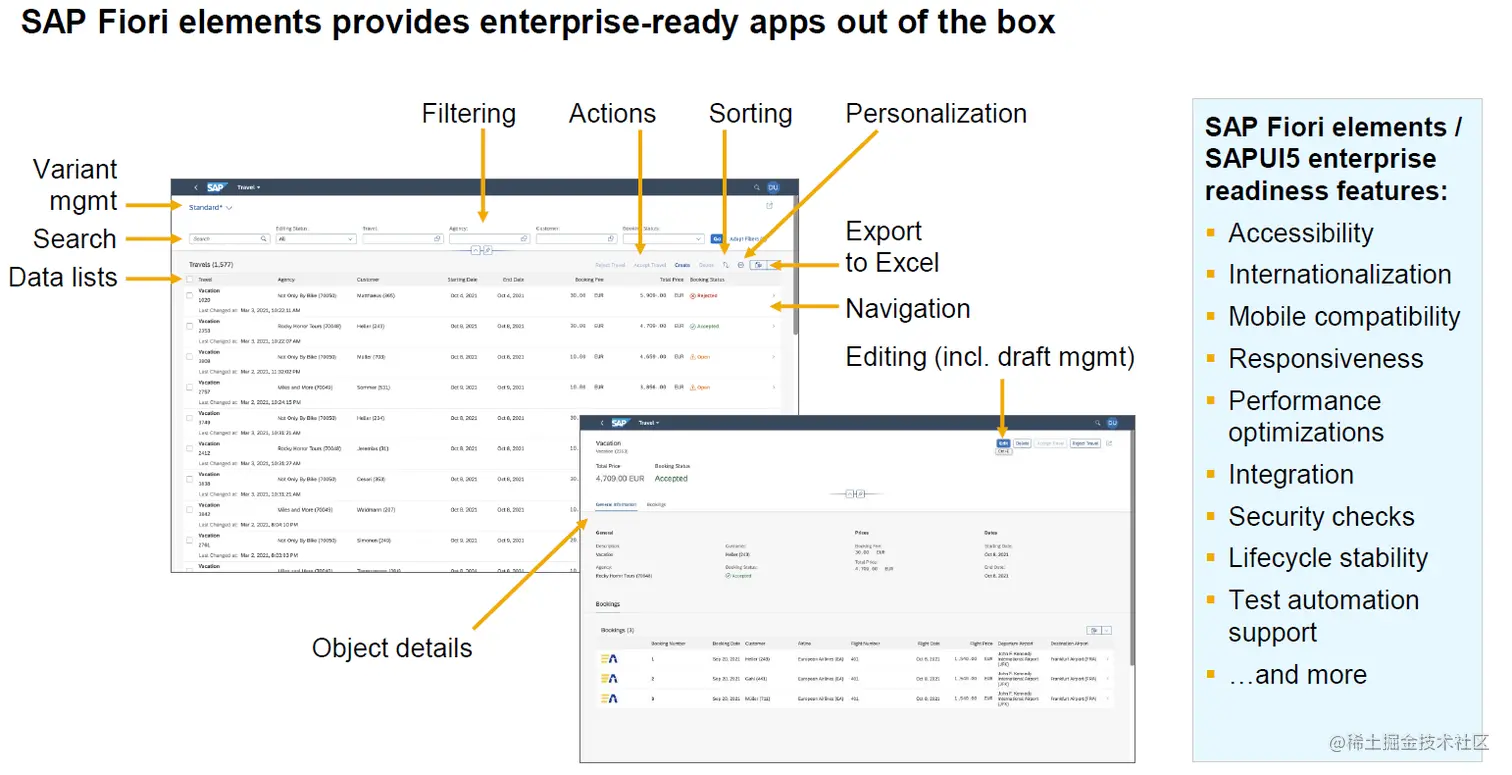Select the checkbox for travel 2353

189,326
